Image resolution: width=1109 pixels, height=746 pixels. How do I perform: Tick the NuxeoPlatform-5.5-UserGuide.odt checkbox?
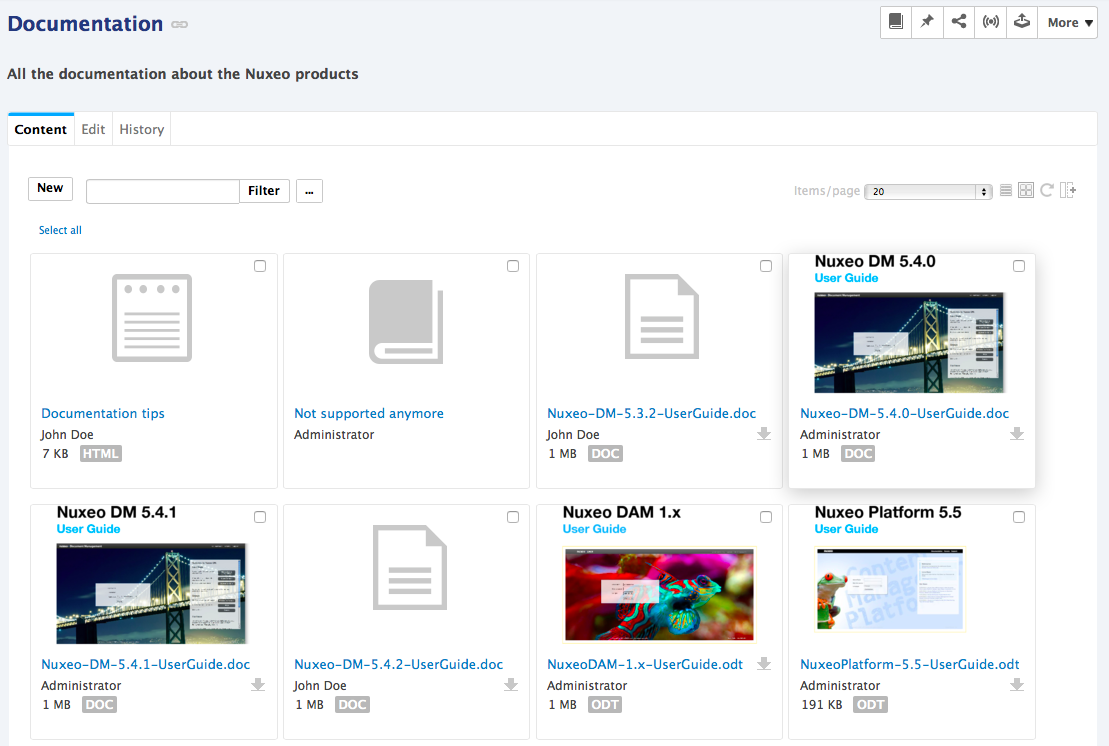click(x=1019, y=517)
